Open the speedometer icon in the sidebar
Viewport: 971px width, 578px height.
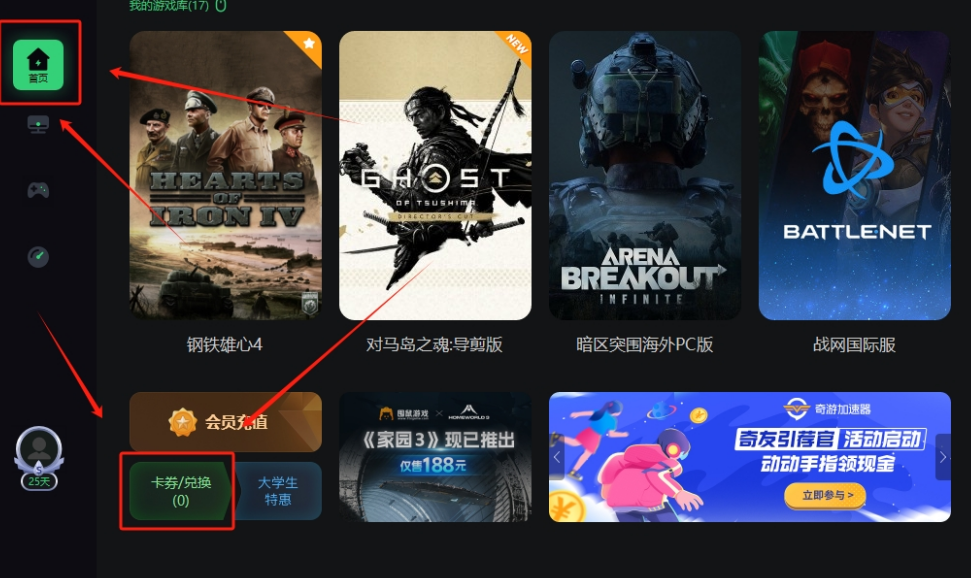click(38, 256)
